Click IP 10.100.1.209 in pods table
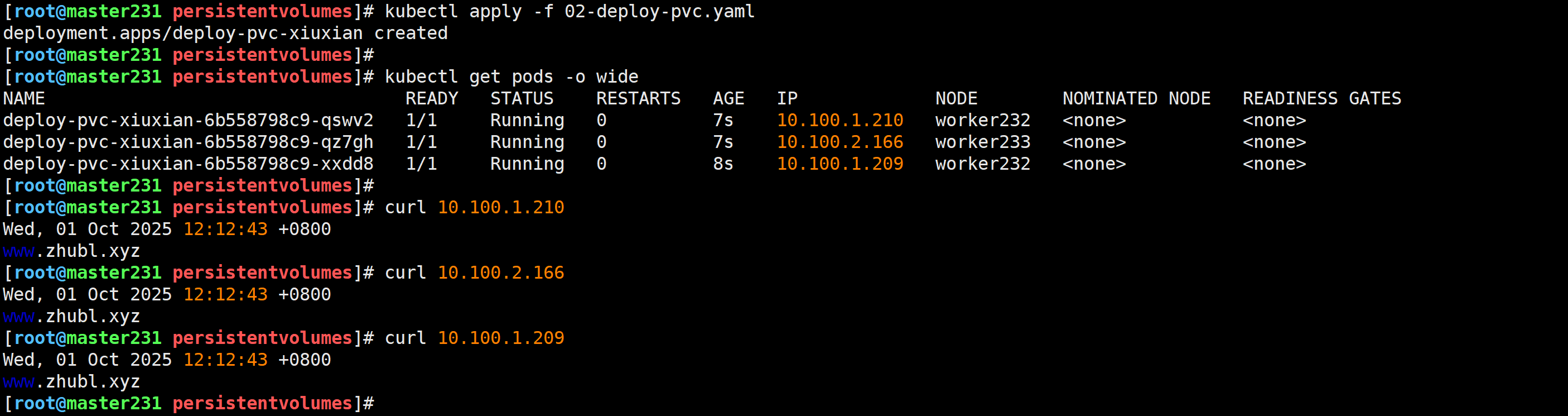Screen dimensions: 1568x416 [840, 164]
